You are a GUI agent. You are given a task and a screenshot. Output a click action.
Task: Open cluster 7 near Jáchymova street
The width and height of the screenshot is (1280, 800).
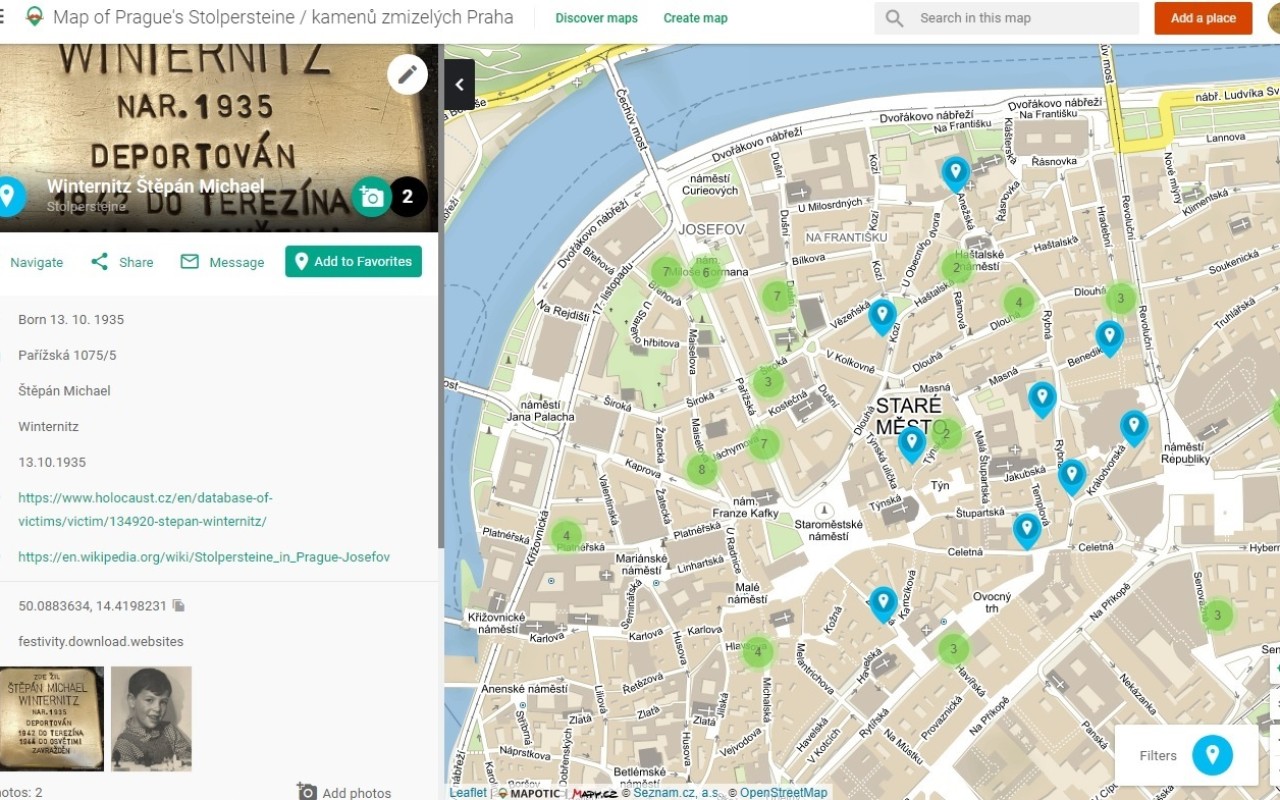coord(764,443)
